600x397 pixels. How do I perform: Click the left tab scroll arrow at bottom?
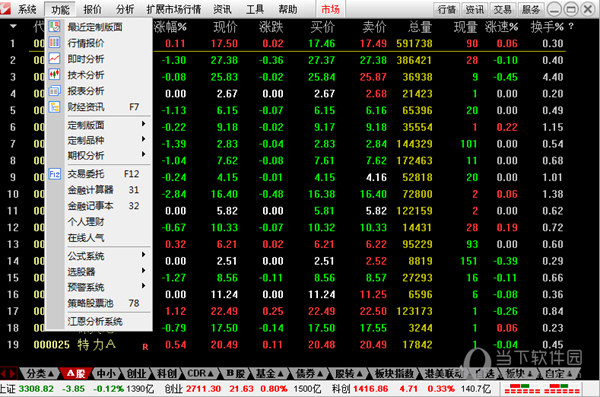[3, 373]
